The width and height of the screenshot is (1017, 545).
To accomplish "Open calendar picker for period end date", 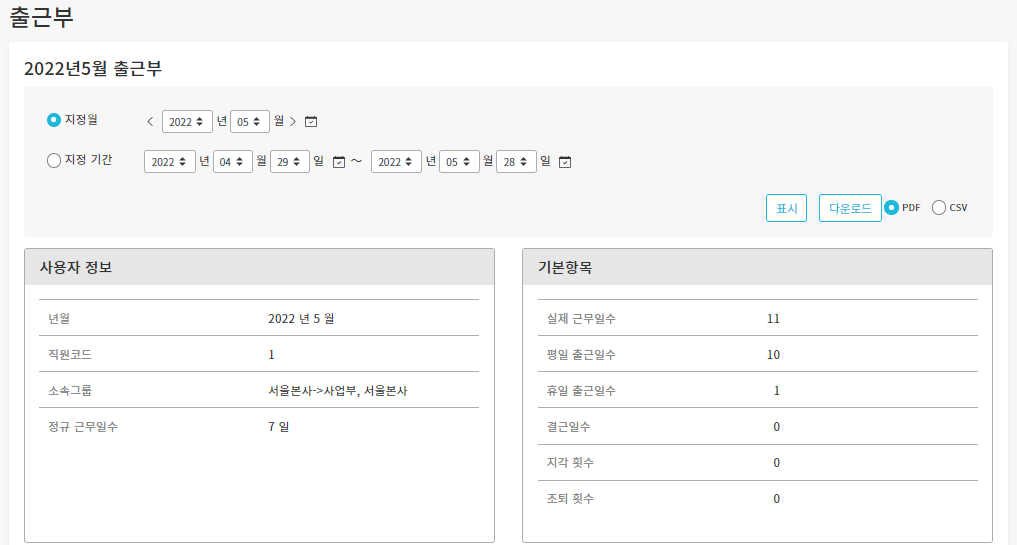I will [565, 162].
